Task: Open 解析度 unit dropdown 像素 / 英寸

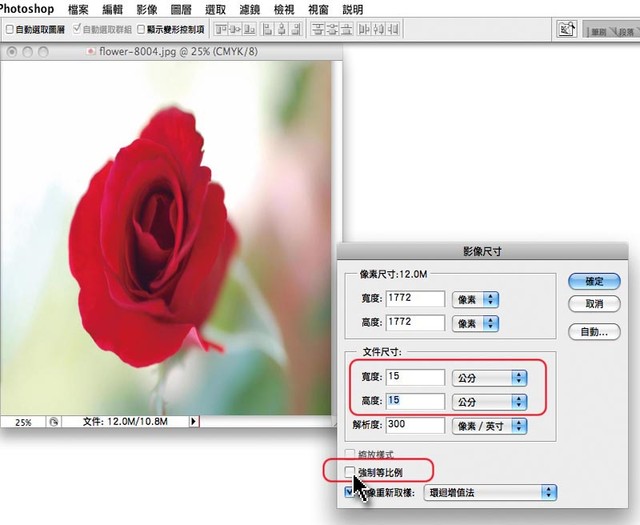Action: pyautogui.click(x=490, y=426)
